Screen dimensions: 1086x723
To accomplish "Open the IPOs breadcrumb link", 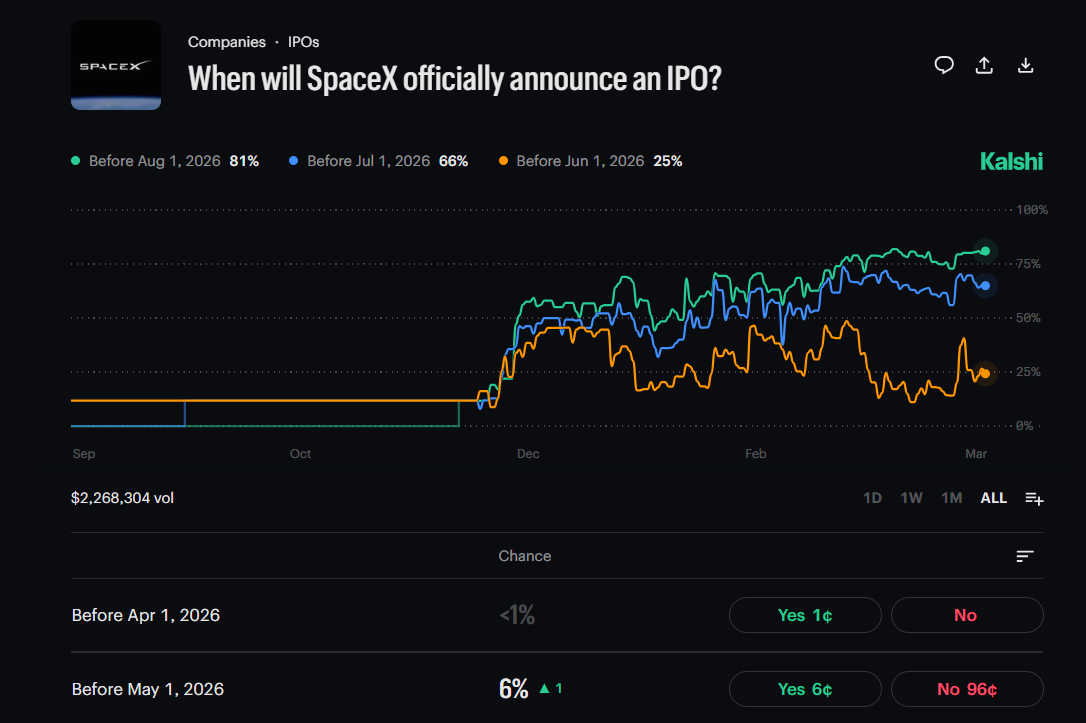I will coord(303,41).
